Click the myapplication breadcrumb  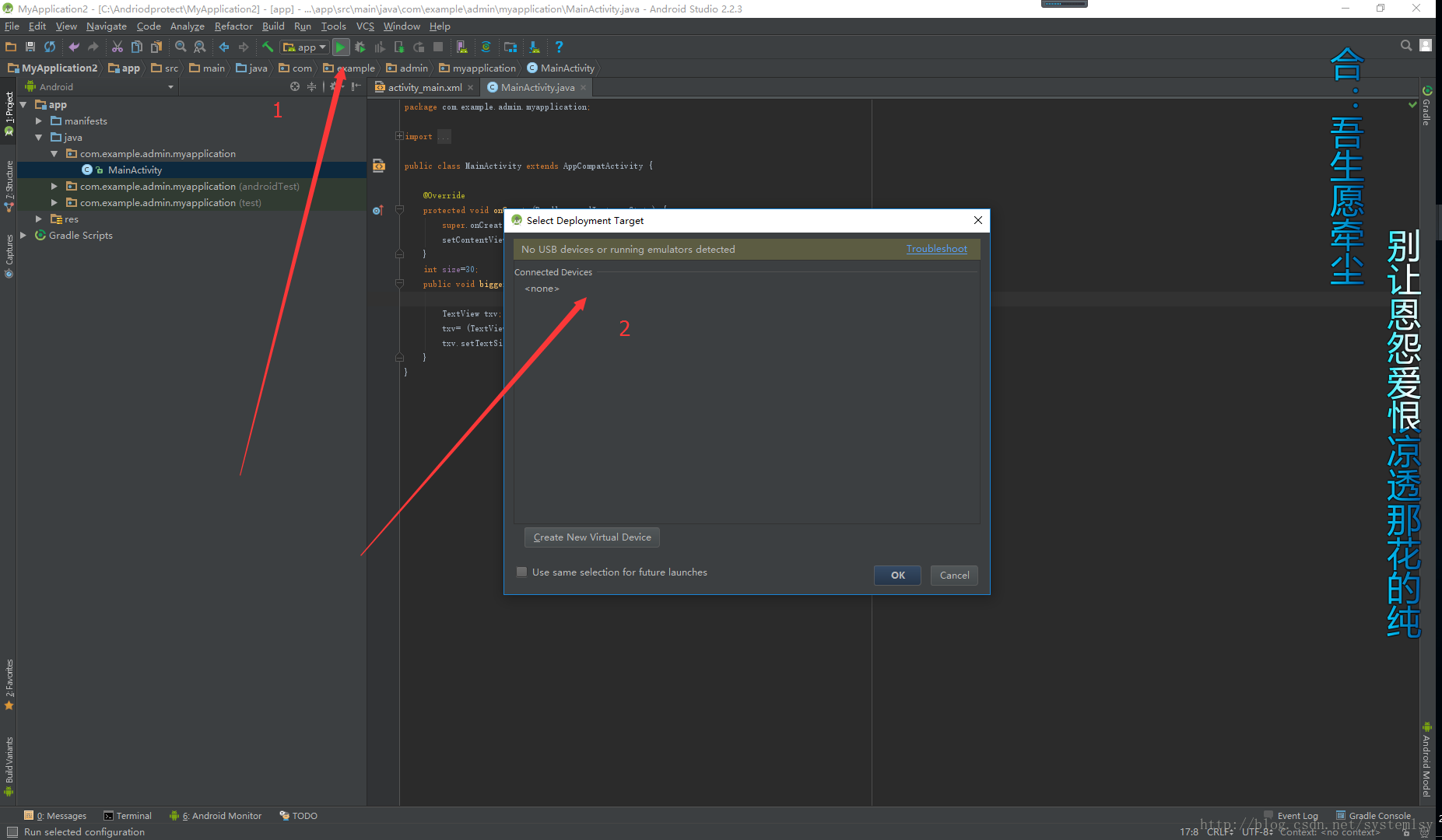477,68
